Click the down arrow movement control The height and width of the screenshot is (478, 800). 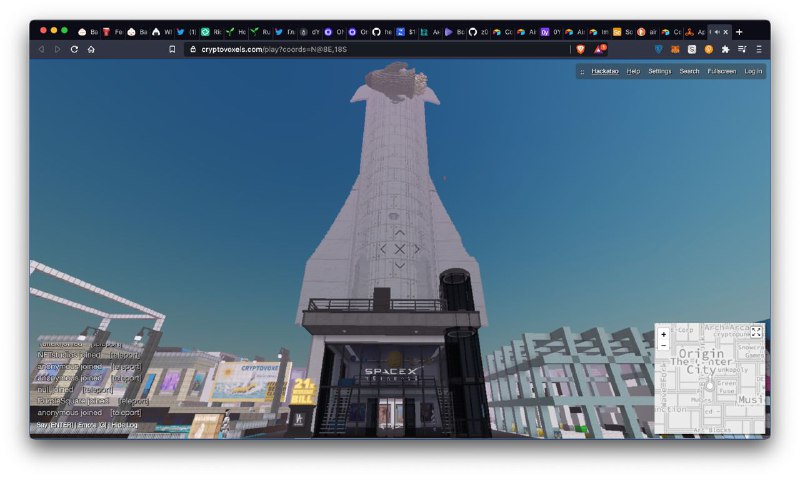coord(399,265)
